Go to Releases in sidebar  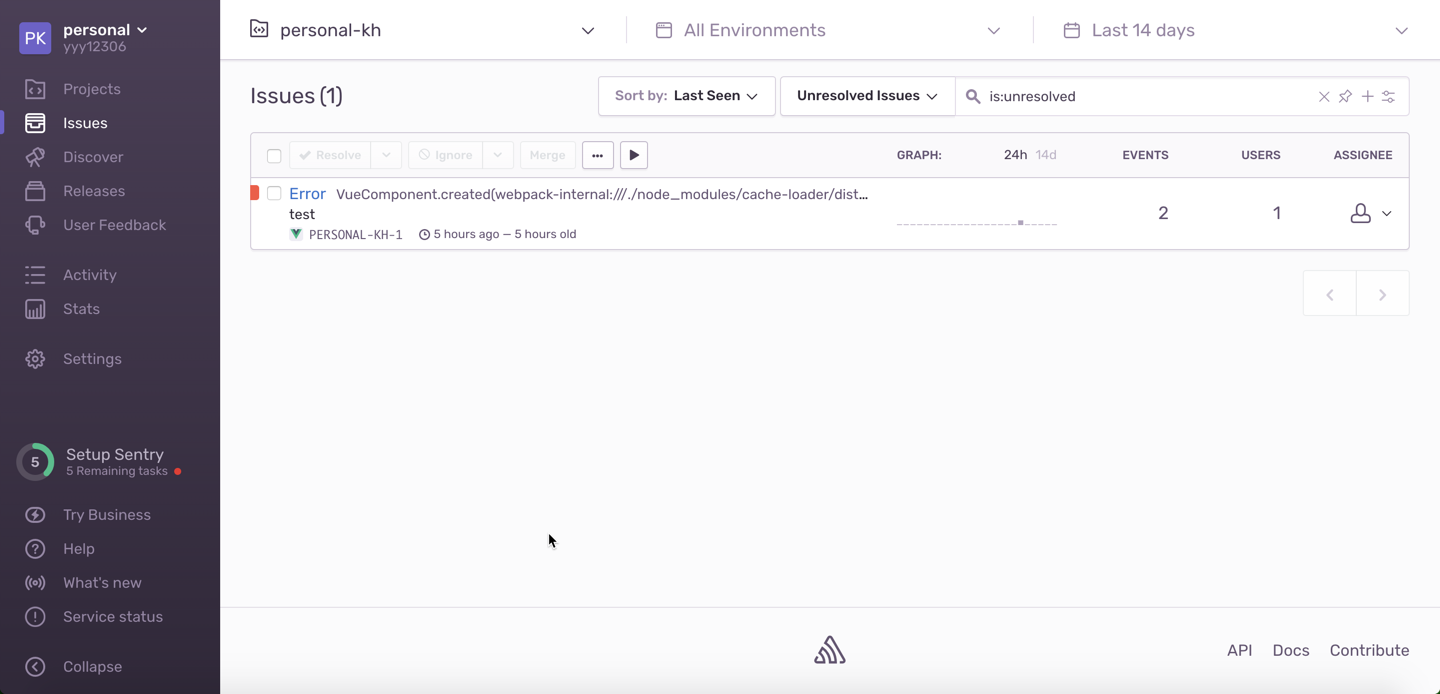94,191
